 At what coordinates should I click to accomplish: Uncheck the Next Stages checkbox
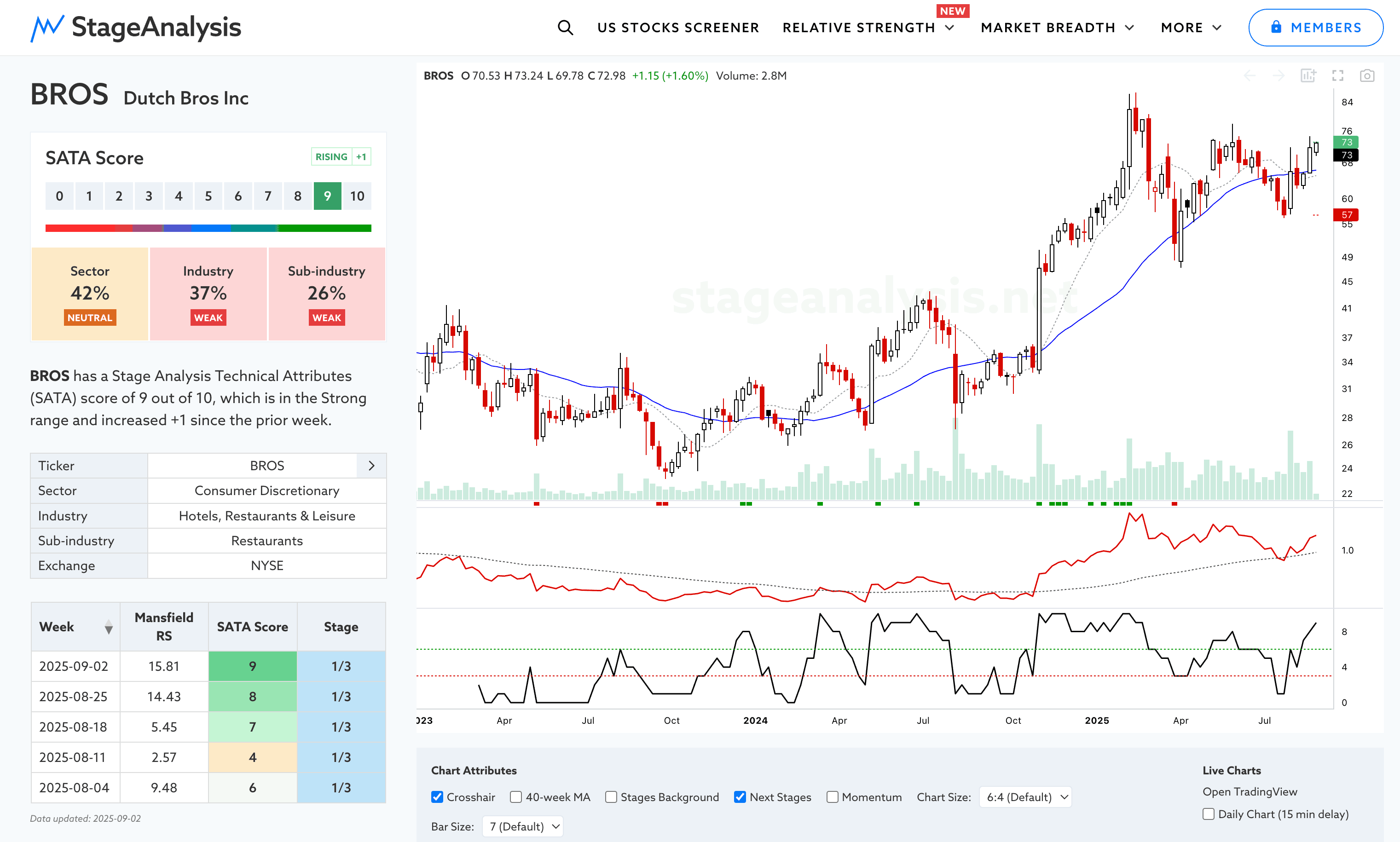click(740, 797)
